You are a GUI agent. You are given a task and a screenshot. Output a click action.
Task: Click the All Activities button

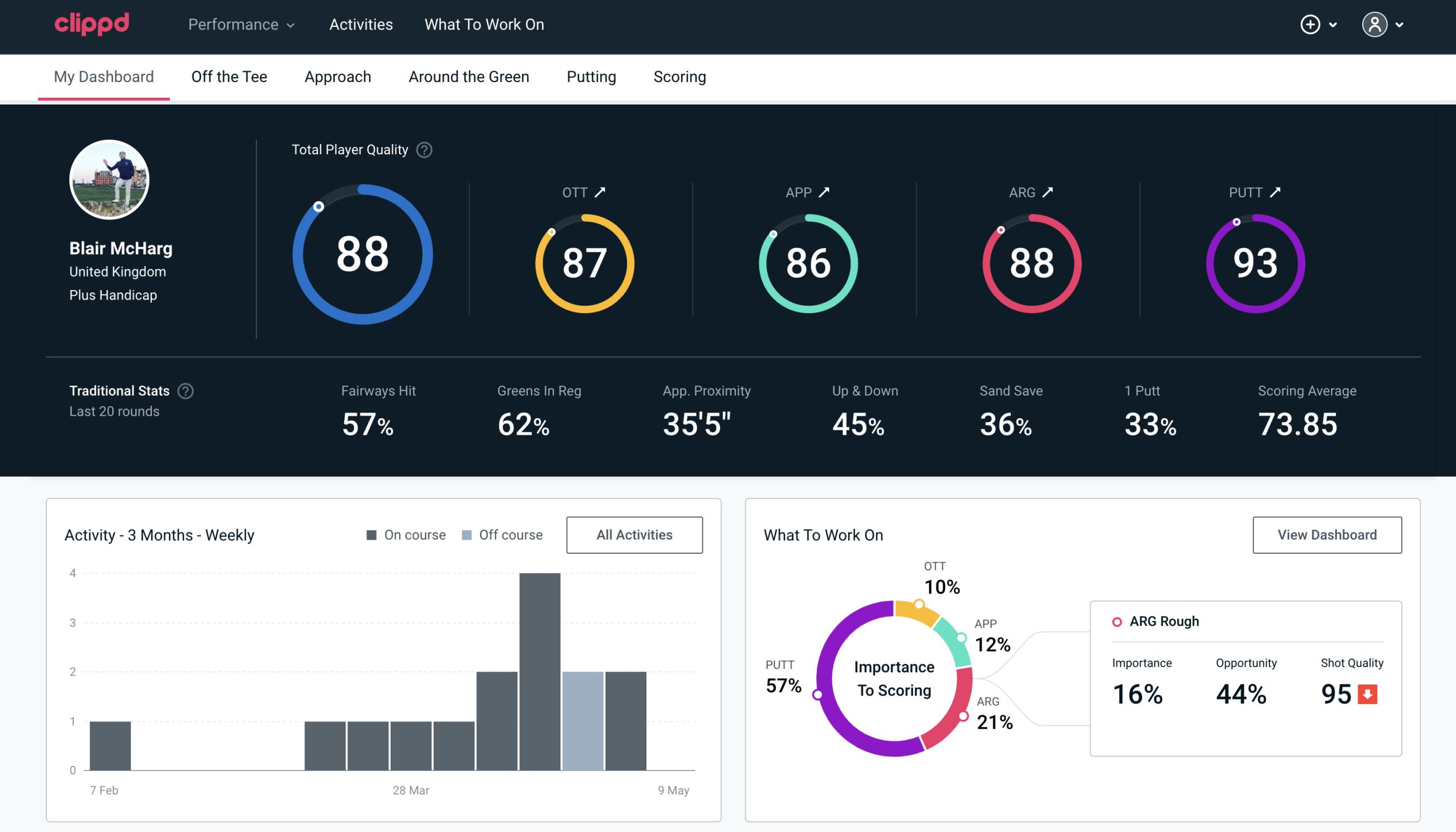click(634, 534)
